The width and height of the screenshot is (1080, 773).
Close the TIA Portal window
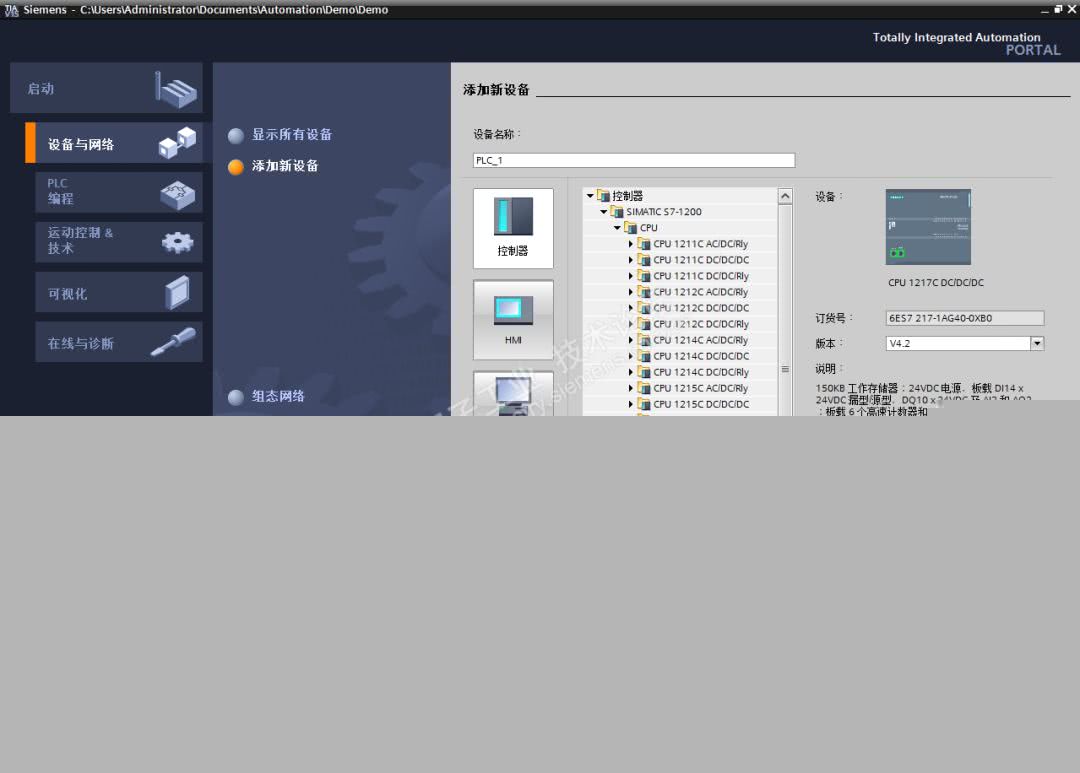point(1072,9)
